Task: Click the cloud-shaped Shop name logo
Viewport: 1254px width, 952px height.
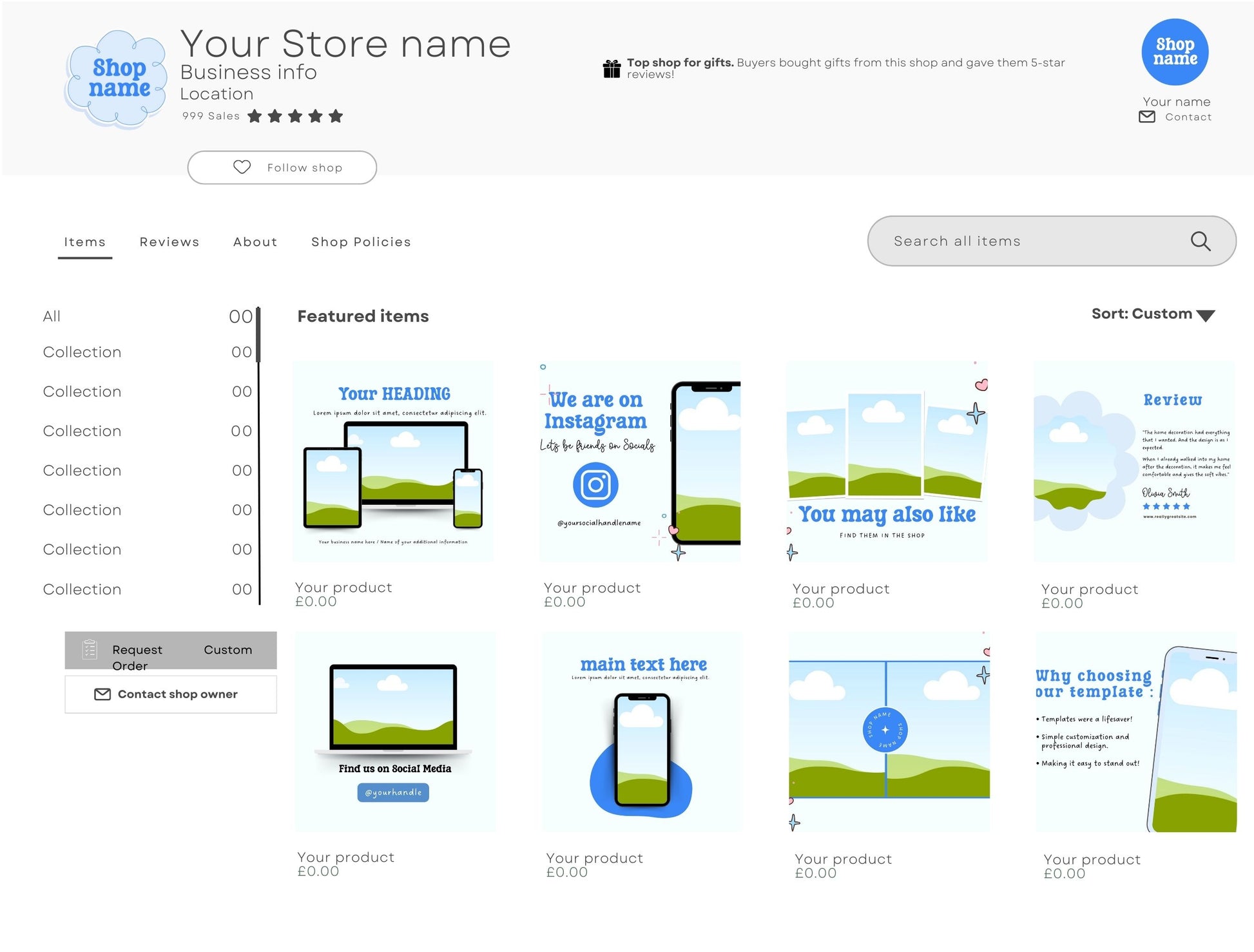Action: (x=116, y=78)
